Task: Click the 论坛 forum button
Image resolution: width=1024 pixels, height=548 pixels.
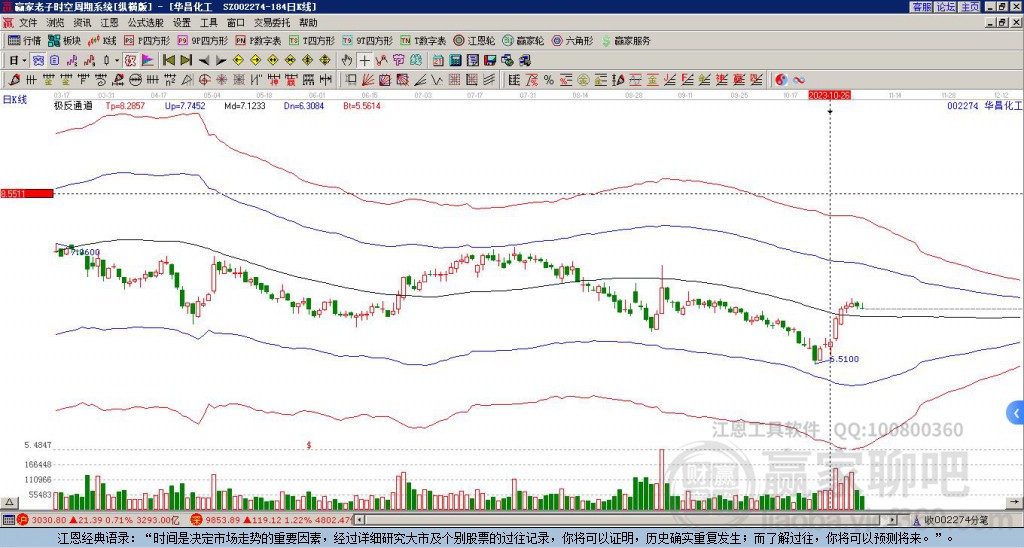Action: point(946,7)
